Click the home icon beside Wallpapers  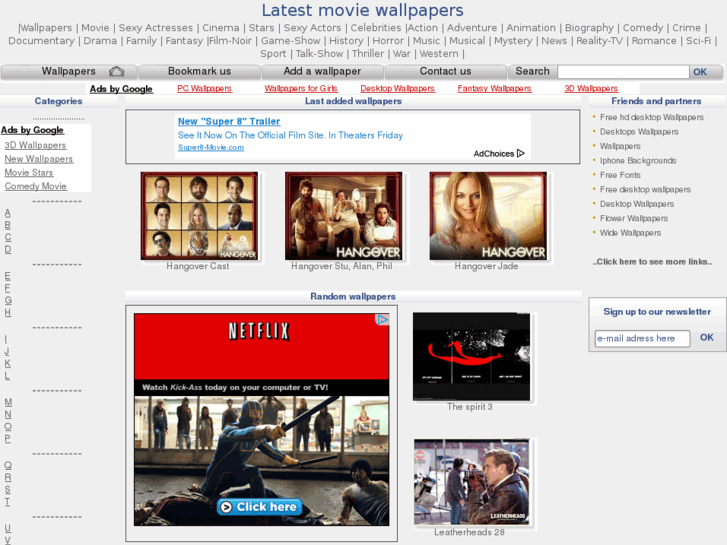click(116, 71)
